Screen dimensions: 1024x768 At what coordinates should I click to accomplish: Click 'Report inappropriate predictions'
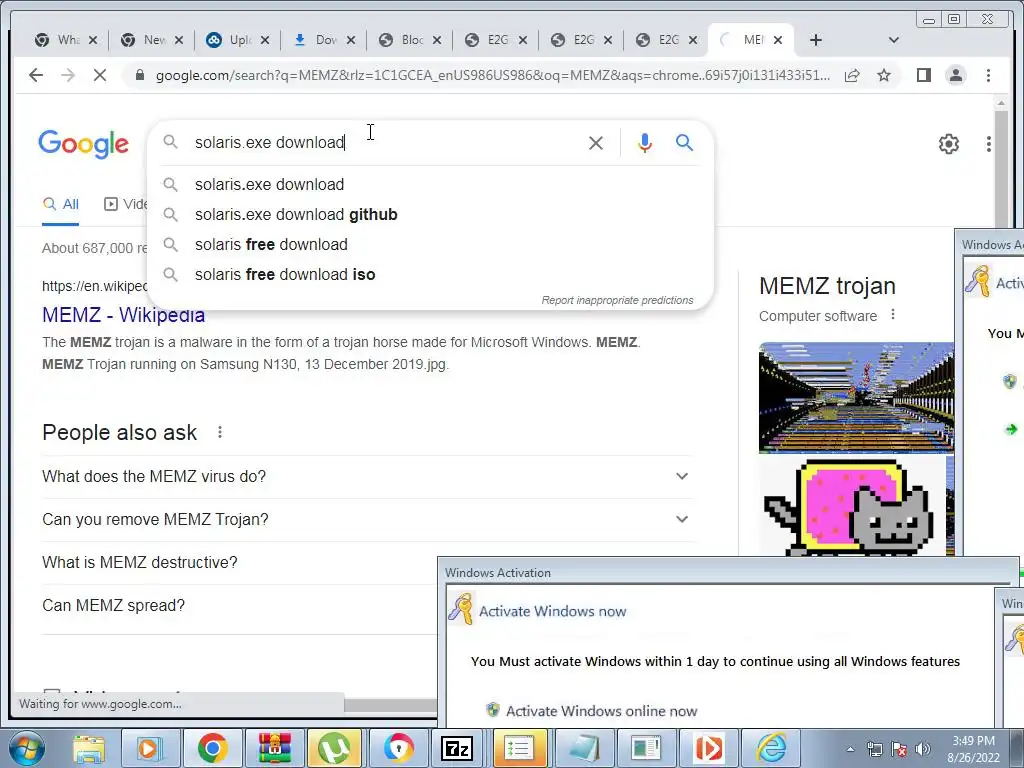coord(617,300)
